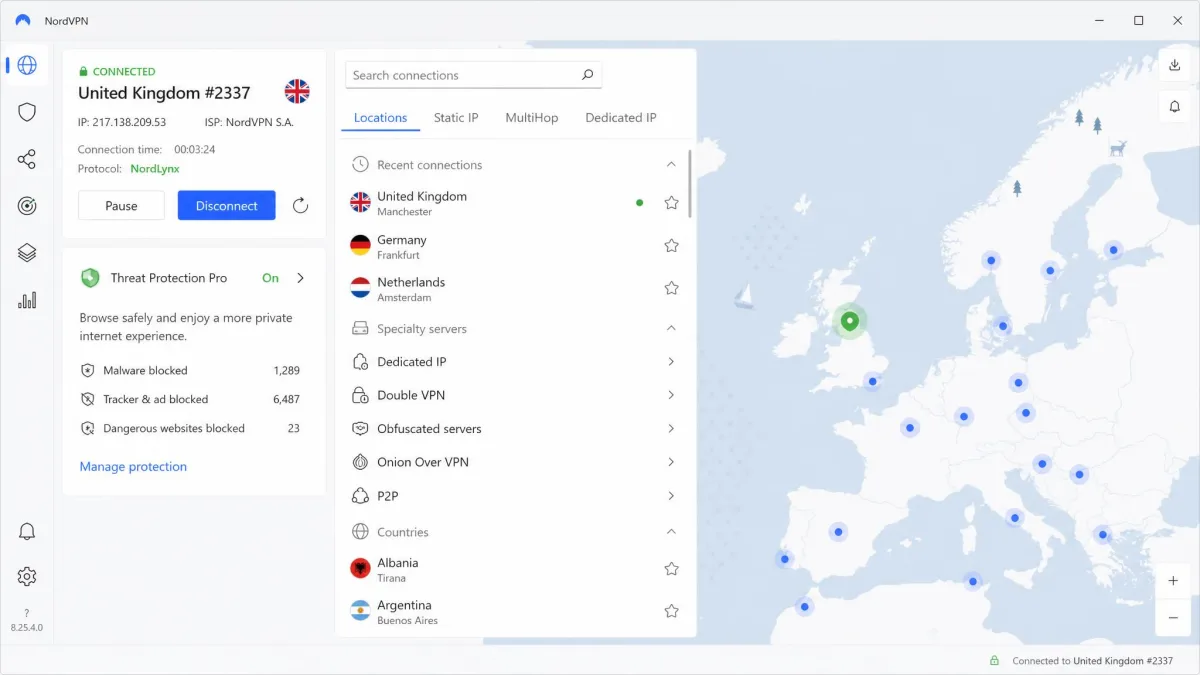Open the Manage protection link
The height and width of the screenshot is (675, 1200).
(x=133, y=467)
